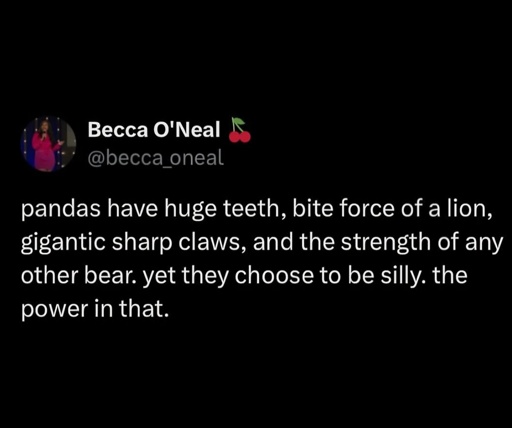Click the word "they" on third line

pyautogui.click(x=205, y=276)
